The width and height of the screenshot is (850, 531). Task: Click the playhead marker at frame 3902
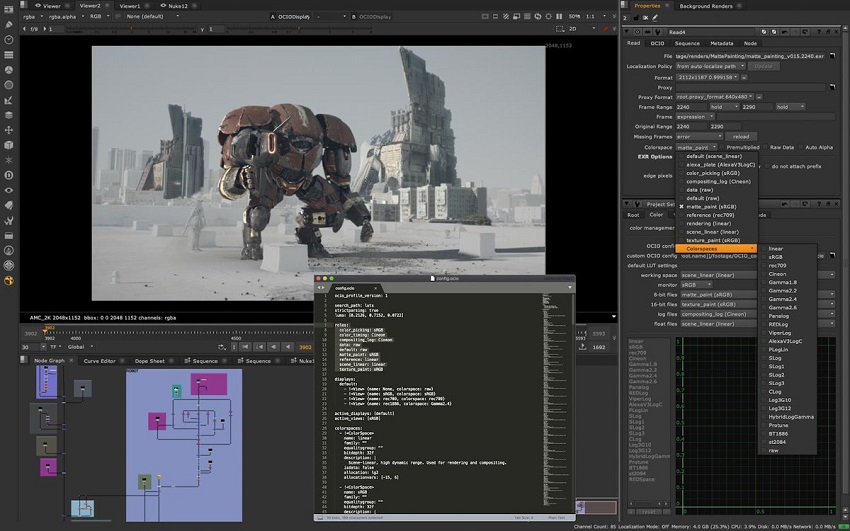click(x=46, y=330)
